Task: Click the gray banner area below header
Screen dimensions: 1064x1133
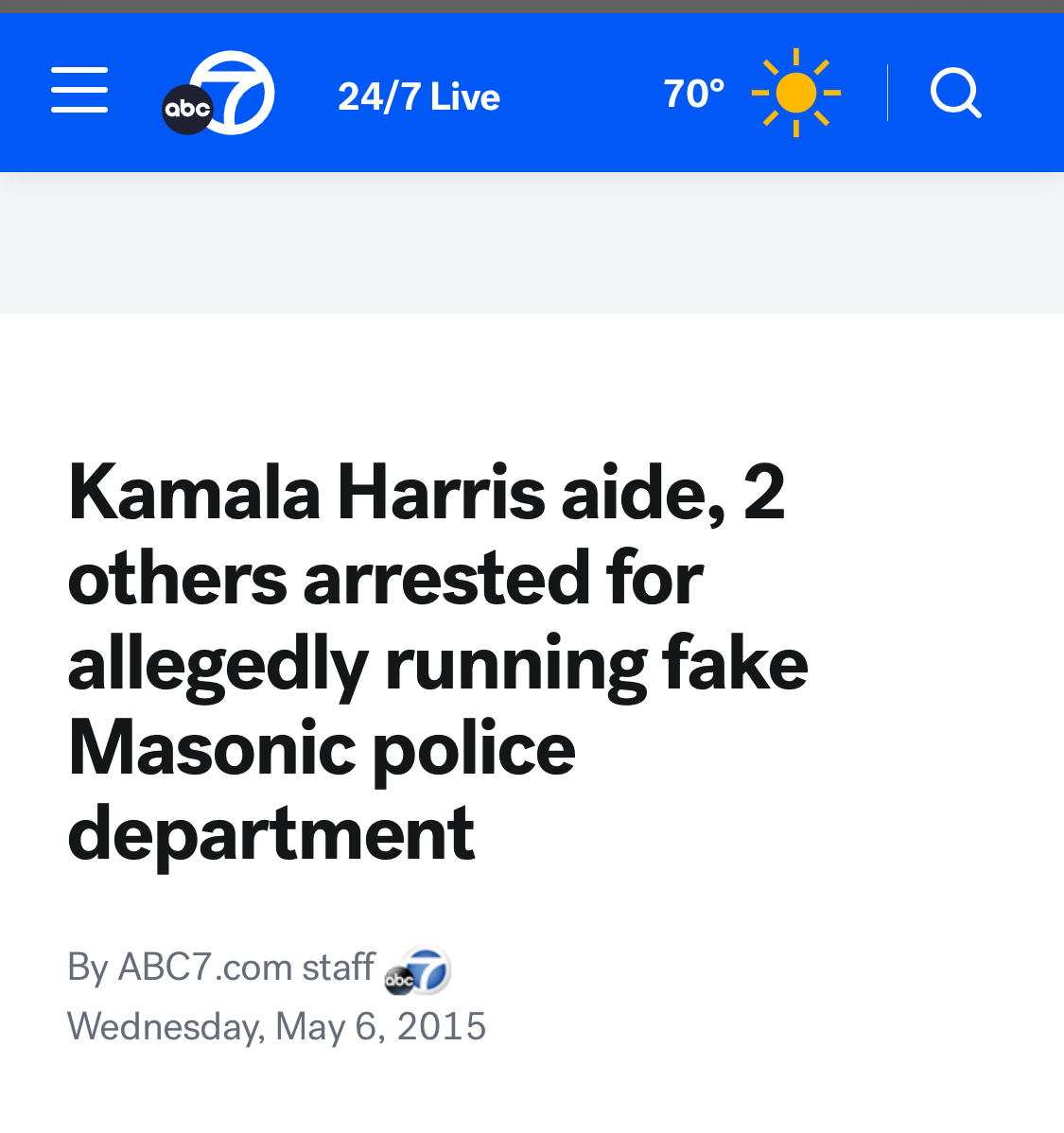Action: pyautogui.click(x=532, y=244)
